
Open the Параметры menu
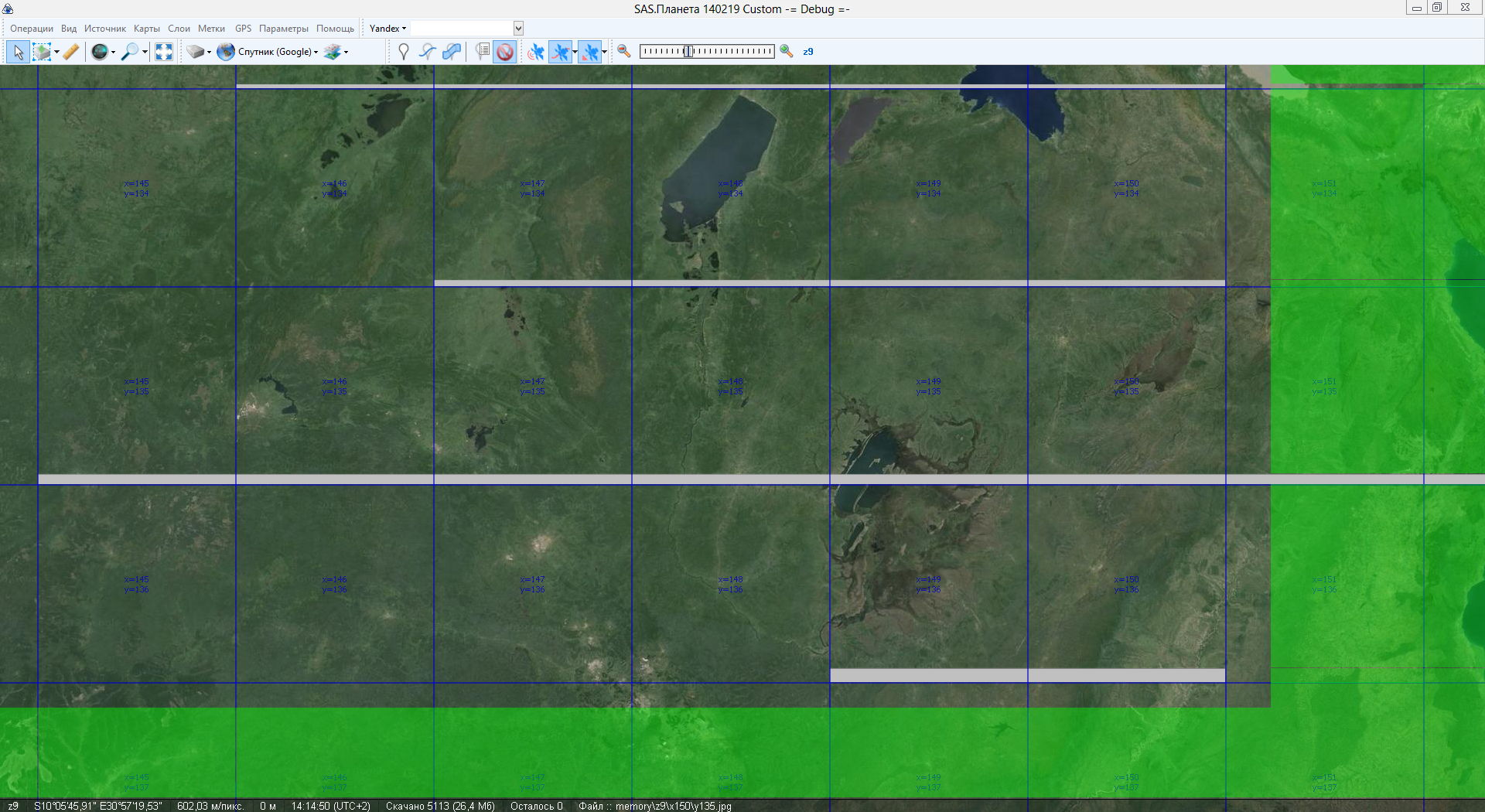[x=283, y=29]
